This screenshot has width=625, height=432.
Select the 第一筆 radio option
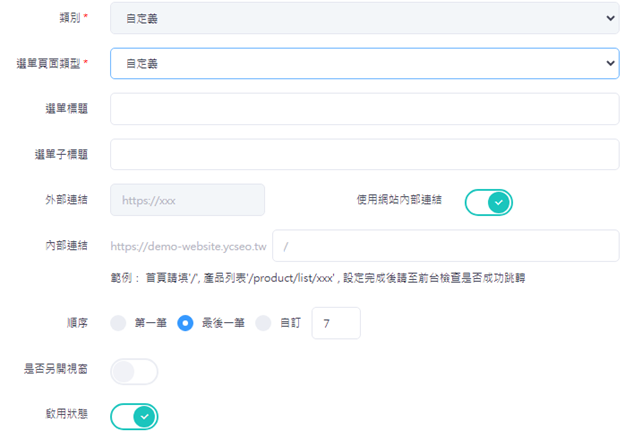119,323
